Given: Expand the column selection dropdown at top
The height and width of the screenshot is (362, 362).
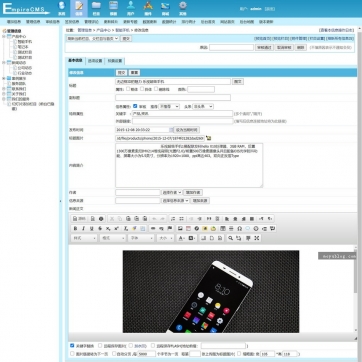Looking at the screenshot, I should (x=93, y=38).
